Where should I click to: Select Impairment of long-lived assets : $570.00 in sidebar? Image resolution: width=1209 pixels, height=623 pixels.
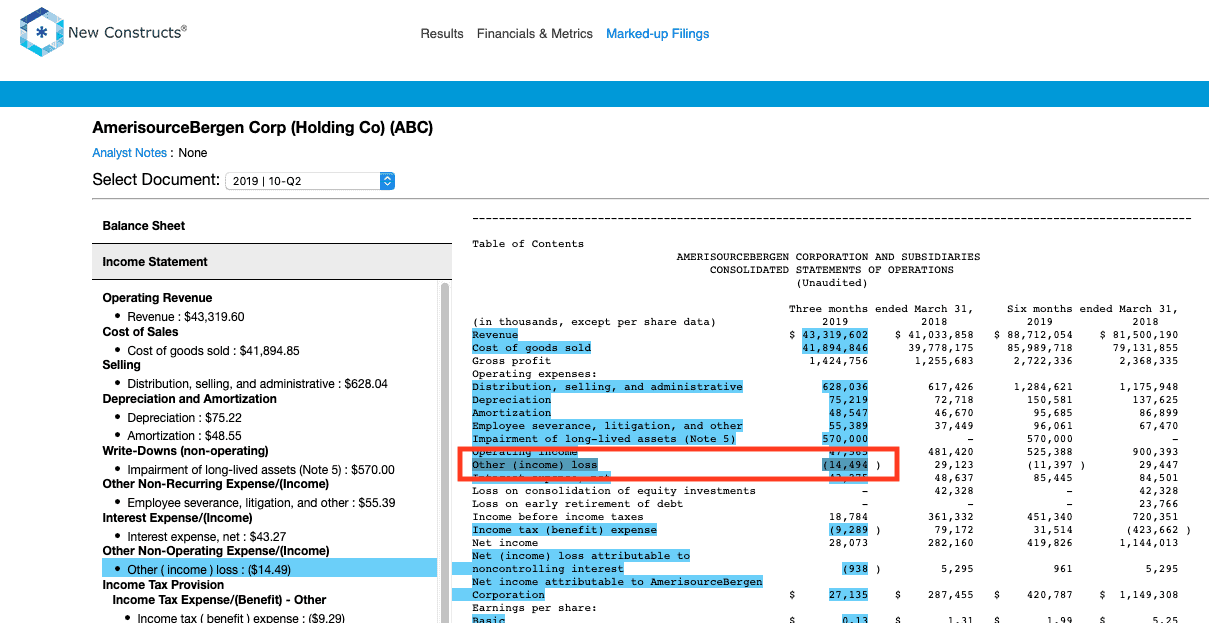(261, 470)
